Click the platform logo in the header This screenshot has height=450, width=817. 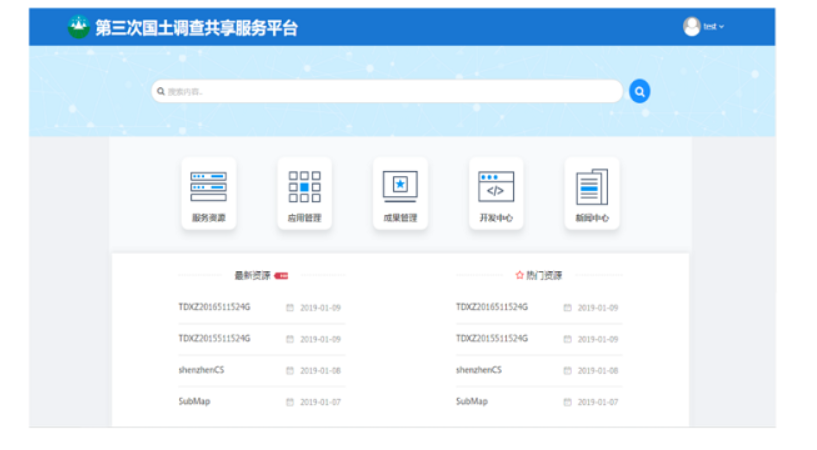79,27
